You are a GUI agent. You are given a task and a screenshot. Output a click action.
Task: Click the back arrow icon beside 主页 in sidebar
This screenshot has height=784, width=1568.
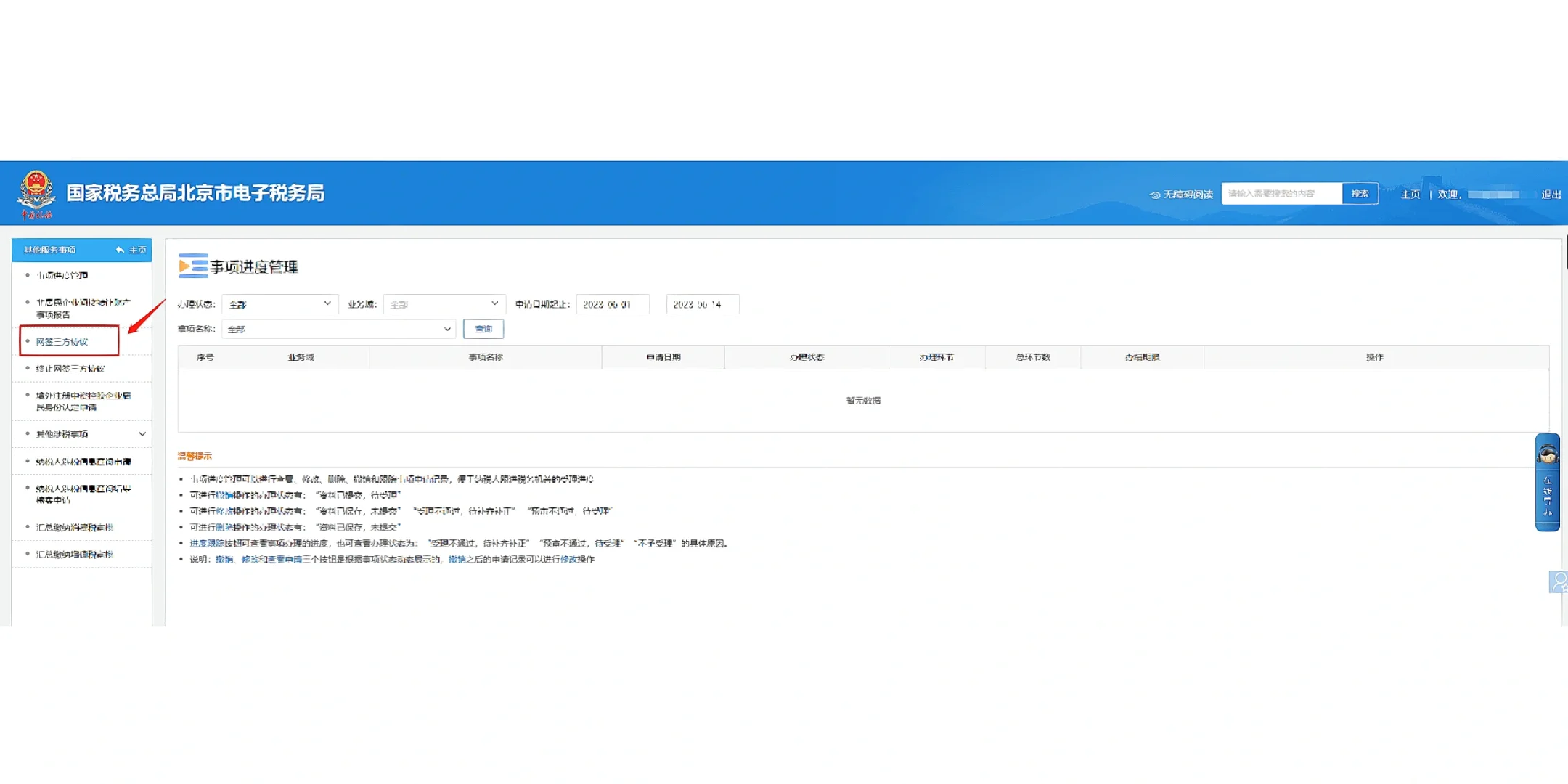(120, 250)
